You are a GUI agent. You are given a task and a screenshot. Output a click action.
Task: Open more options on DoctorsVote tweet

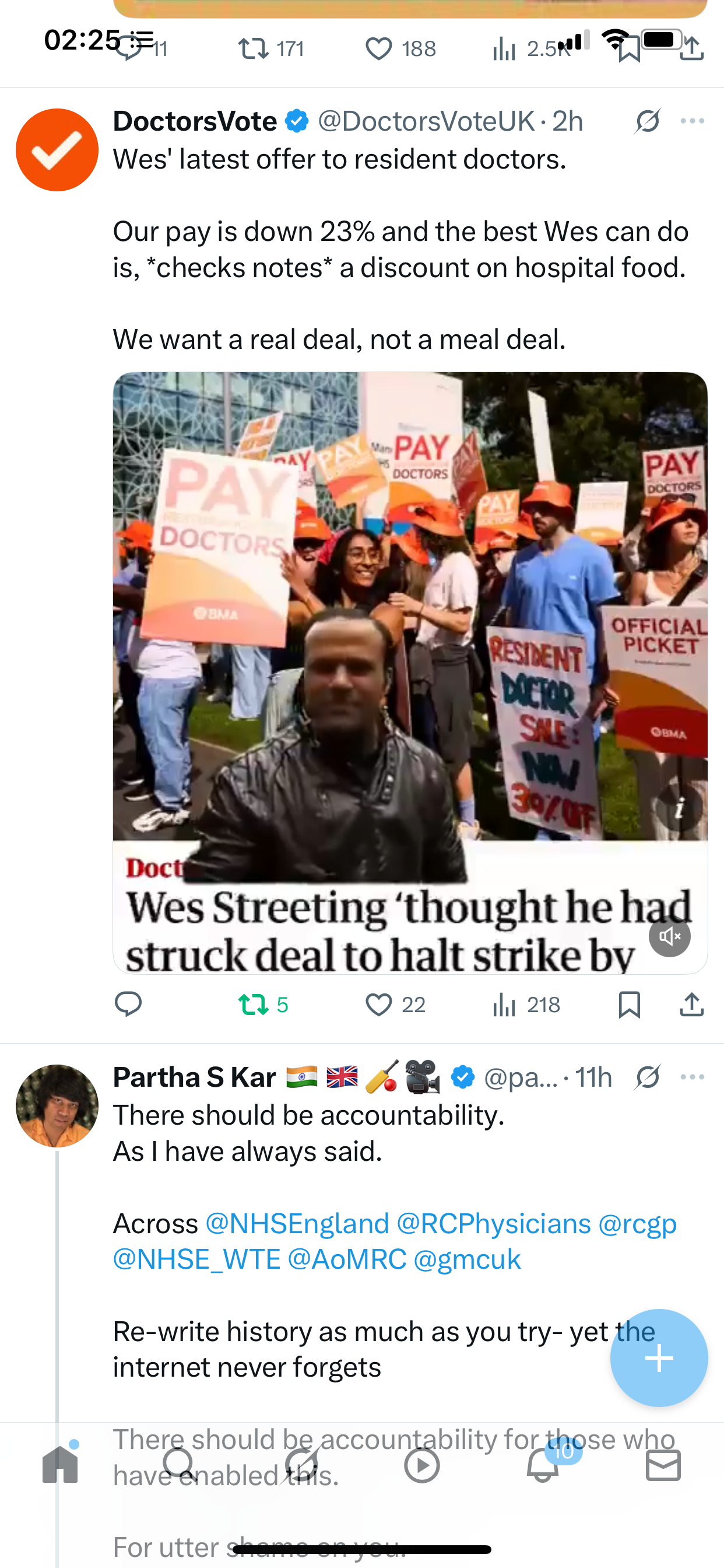(693, 121)
